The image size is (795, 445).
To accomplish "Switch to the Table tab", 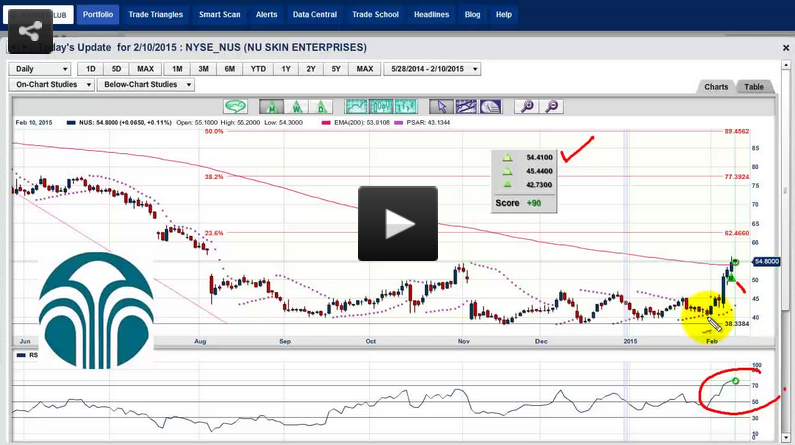I will [x=754, y=87].
